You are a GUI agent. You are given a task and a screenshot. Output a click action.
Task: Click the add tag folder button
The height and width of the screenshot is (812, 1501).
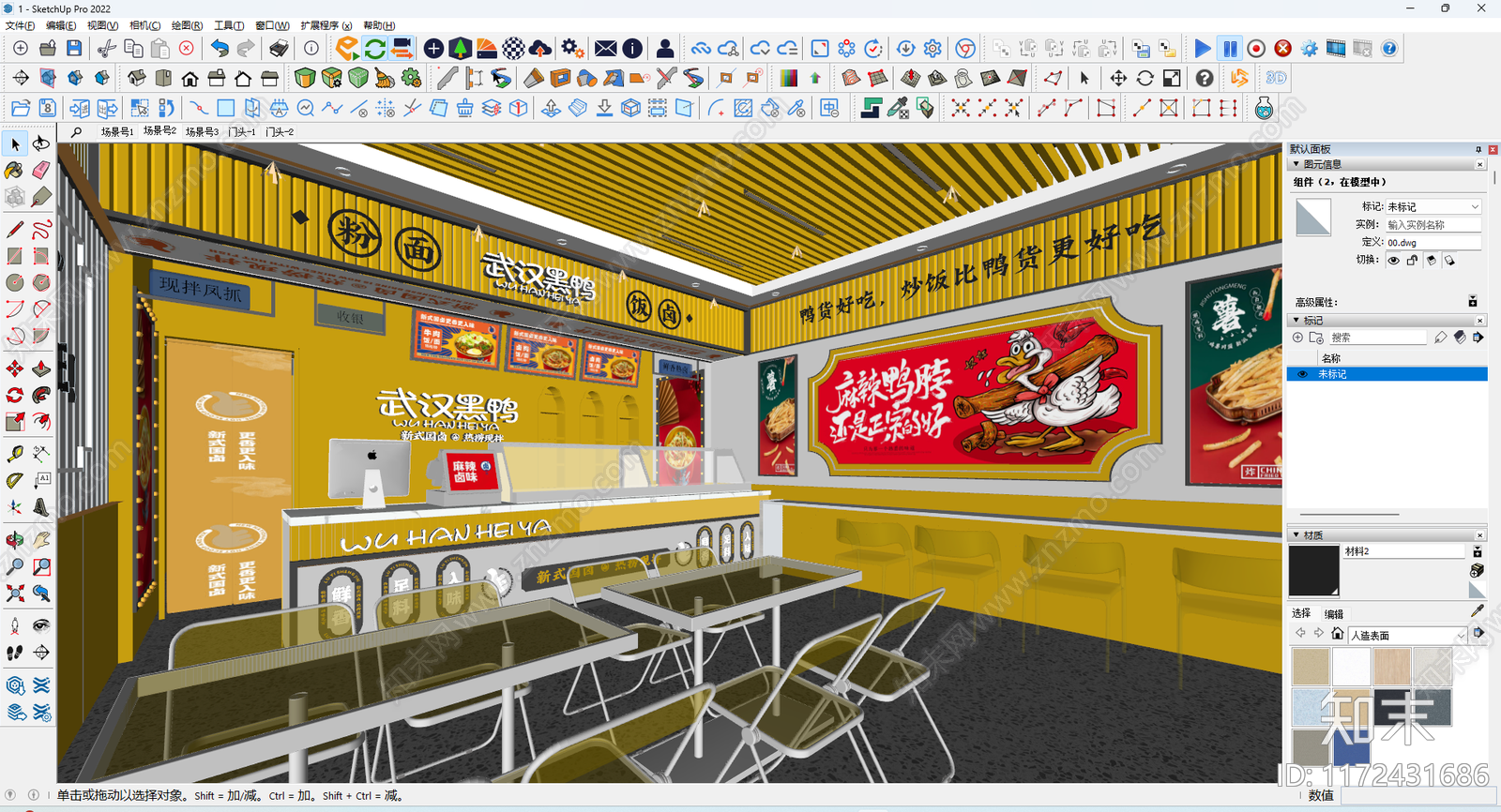(1316, 338)
